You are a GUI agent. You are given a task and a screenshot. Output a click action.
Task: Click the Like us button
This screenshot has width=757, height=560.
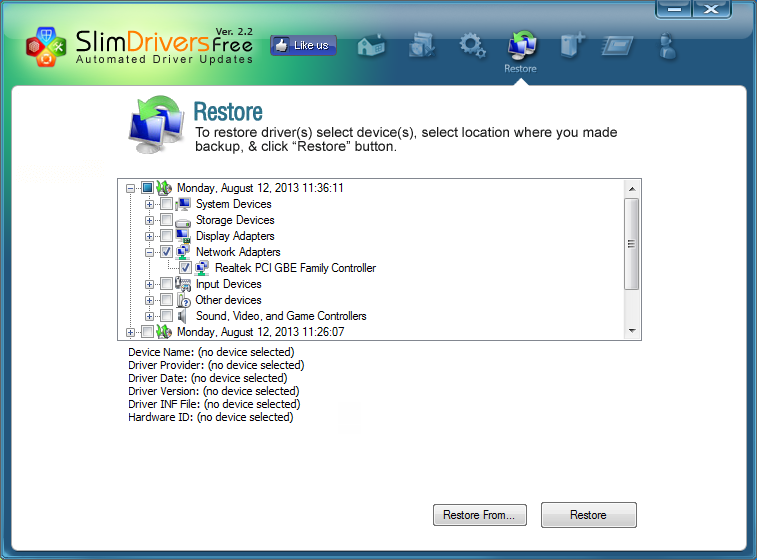click(303, 45)
